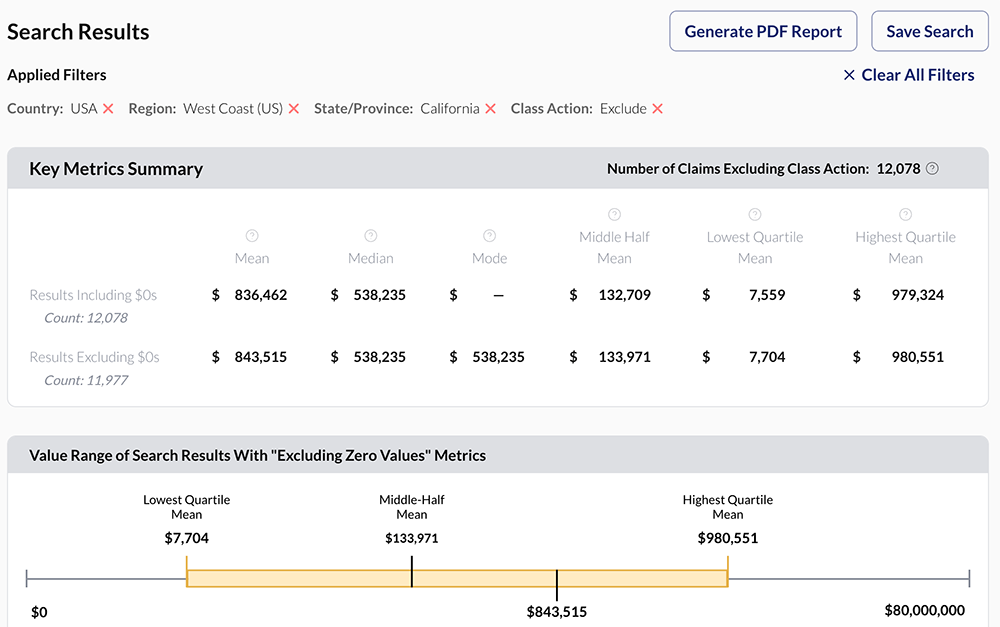Remove the California state filter
The height and width of the screenshot is (627, 1000).
[x=491, y=109]
